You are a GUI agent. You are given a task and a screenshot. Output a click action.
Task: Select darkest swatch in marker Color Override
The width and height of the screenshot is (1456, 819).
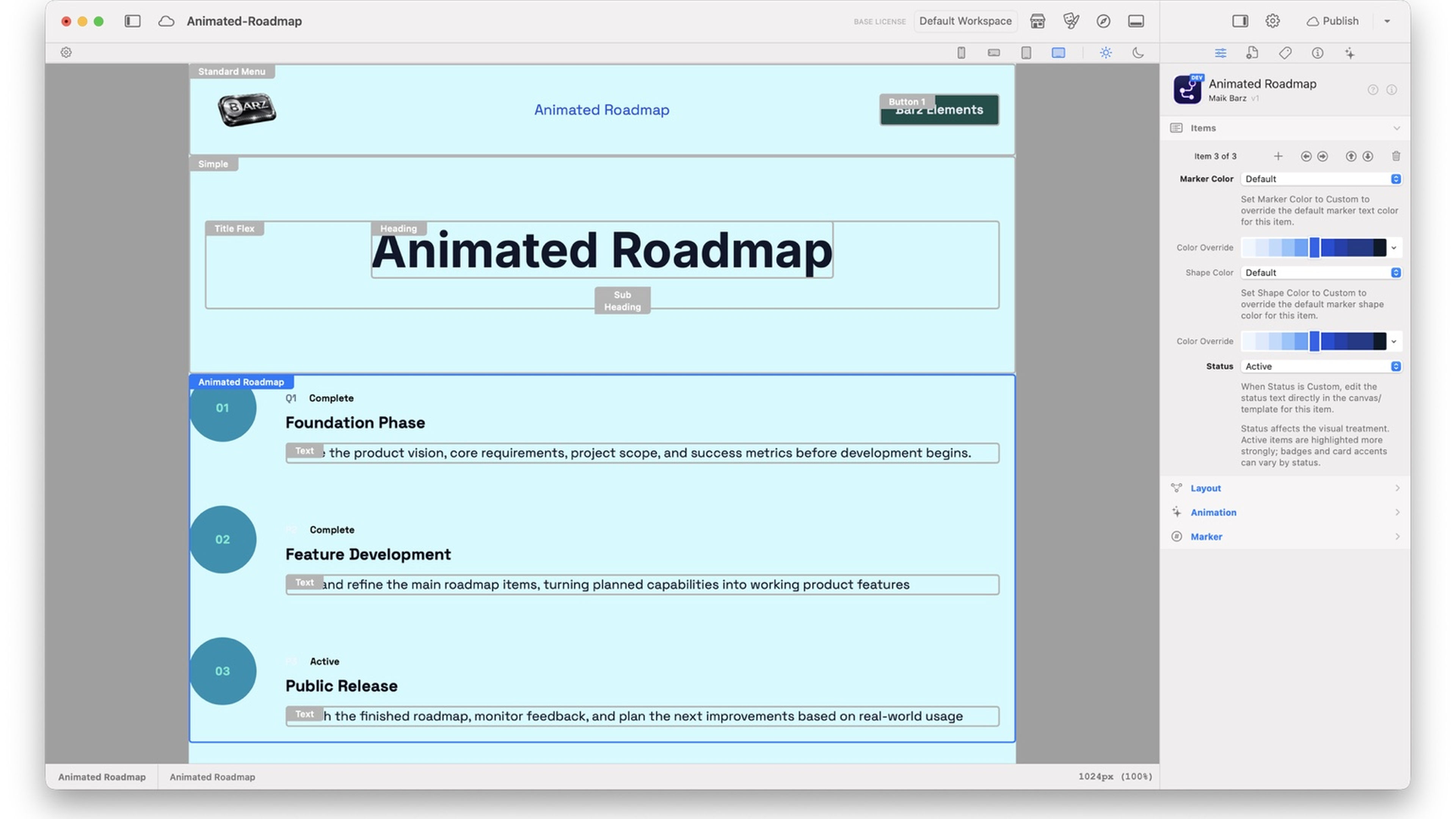click(1379, 248)
